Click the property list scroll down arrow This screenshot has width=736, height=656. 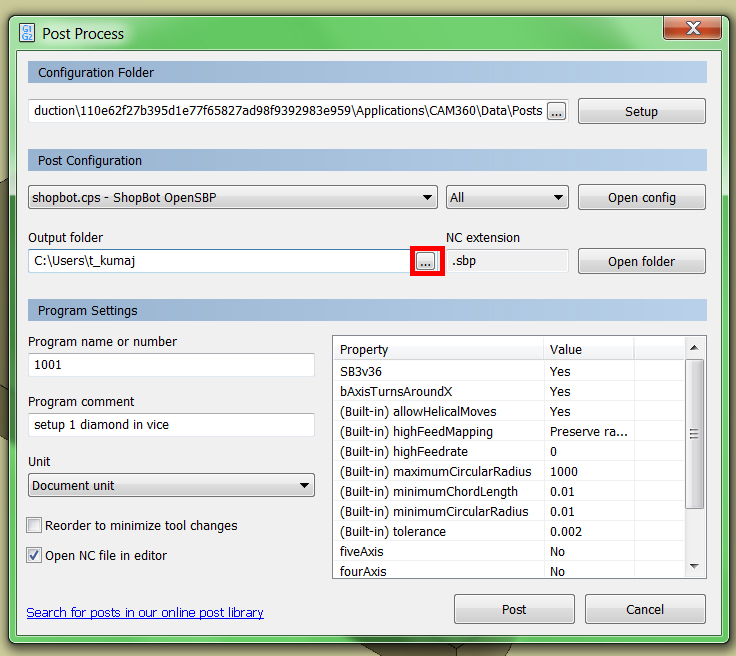click(x=694, y=566)
